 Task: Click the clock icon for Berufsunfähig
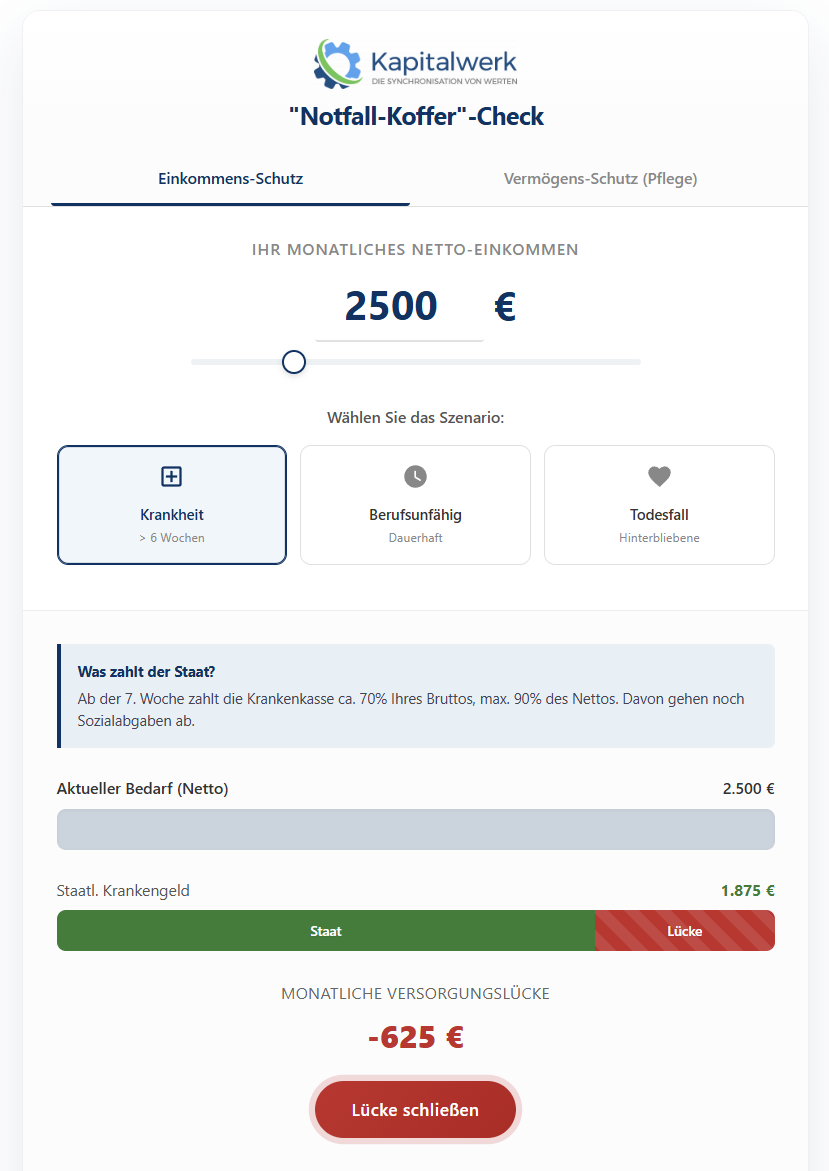415,475
